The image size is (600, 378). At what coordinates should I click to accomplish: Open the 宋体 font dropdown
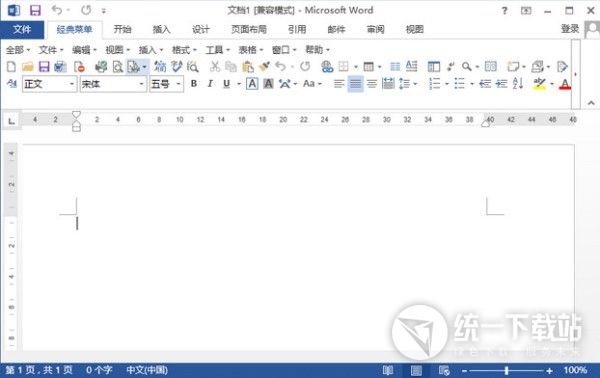click(x=142, y=84)
